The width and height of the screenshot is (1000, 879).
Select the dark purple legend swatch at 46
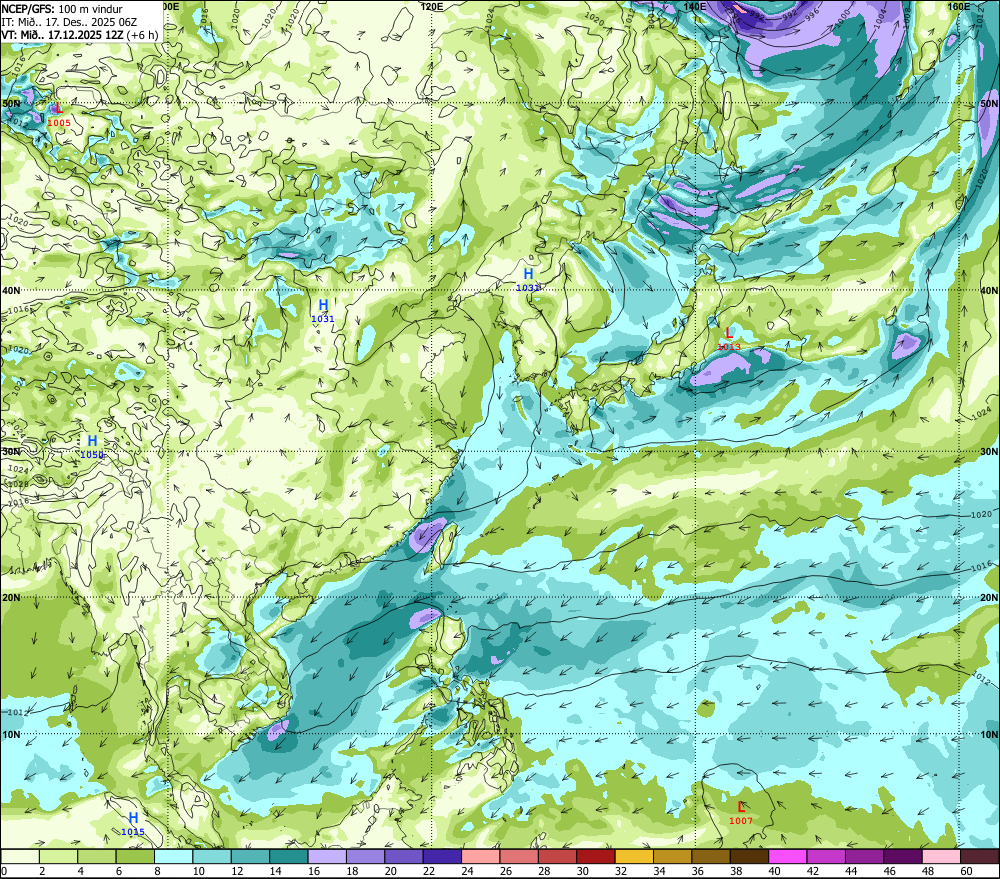point(903,856)
